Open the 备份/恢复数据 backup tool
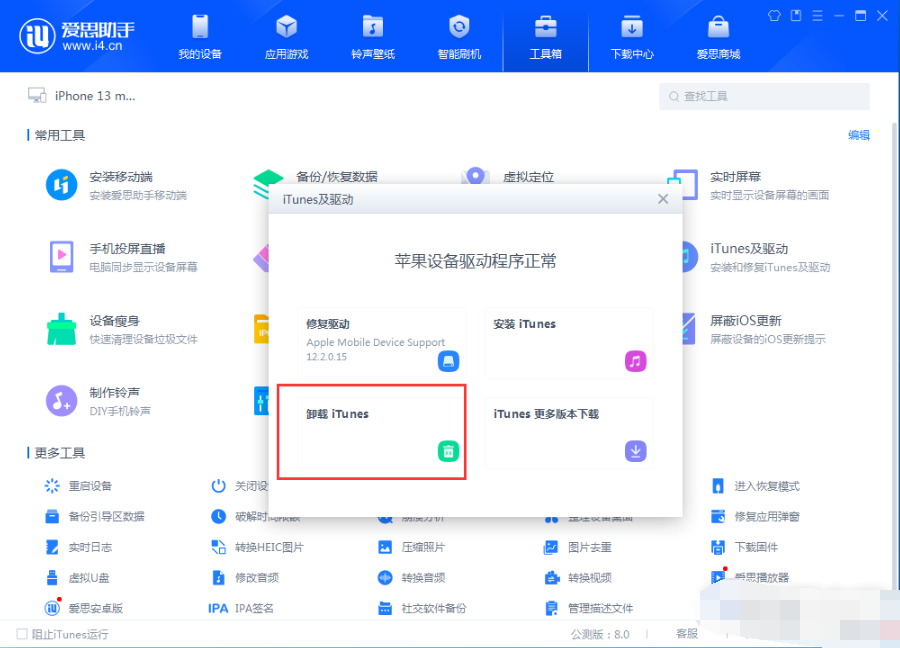Viewport: 900px width, 648px height. tap(340, 176)
